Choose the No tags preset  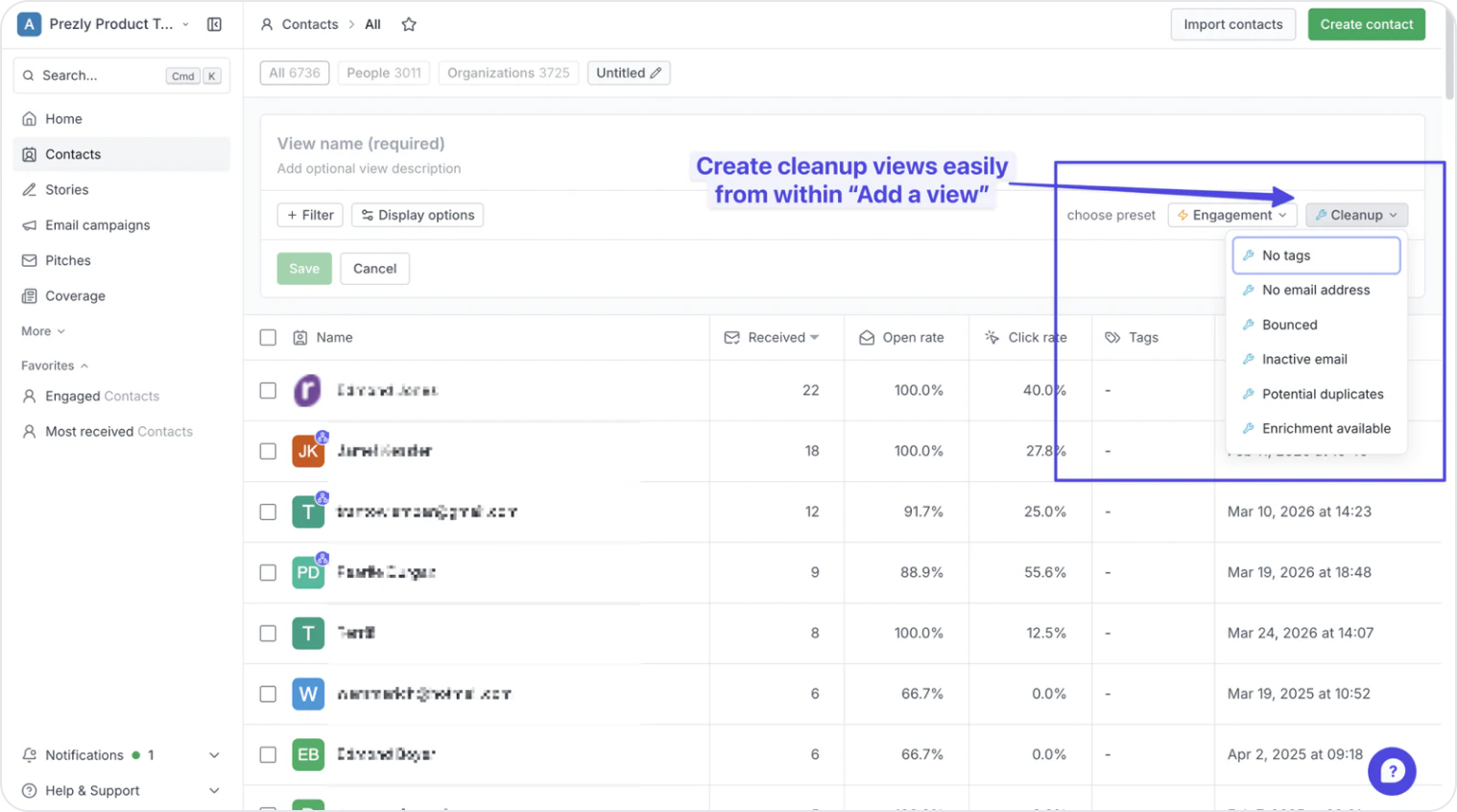[1316, 255]
